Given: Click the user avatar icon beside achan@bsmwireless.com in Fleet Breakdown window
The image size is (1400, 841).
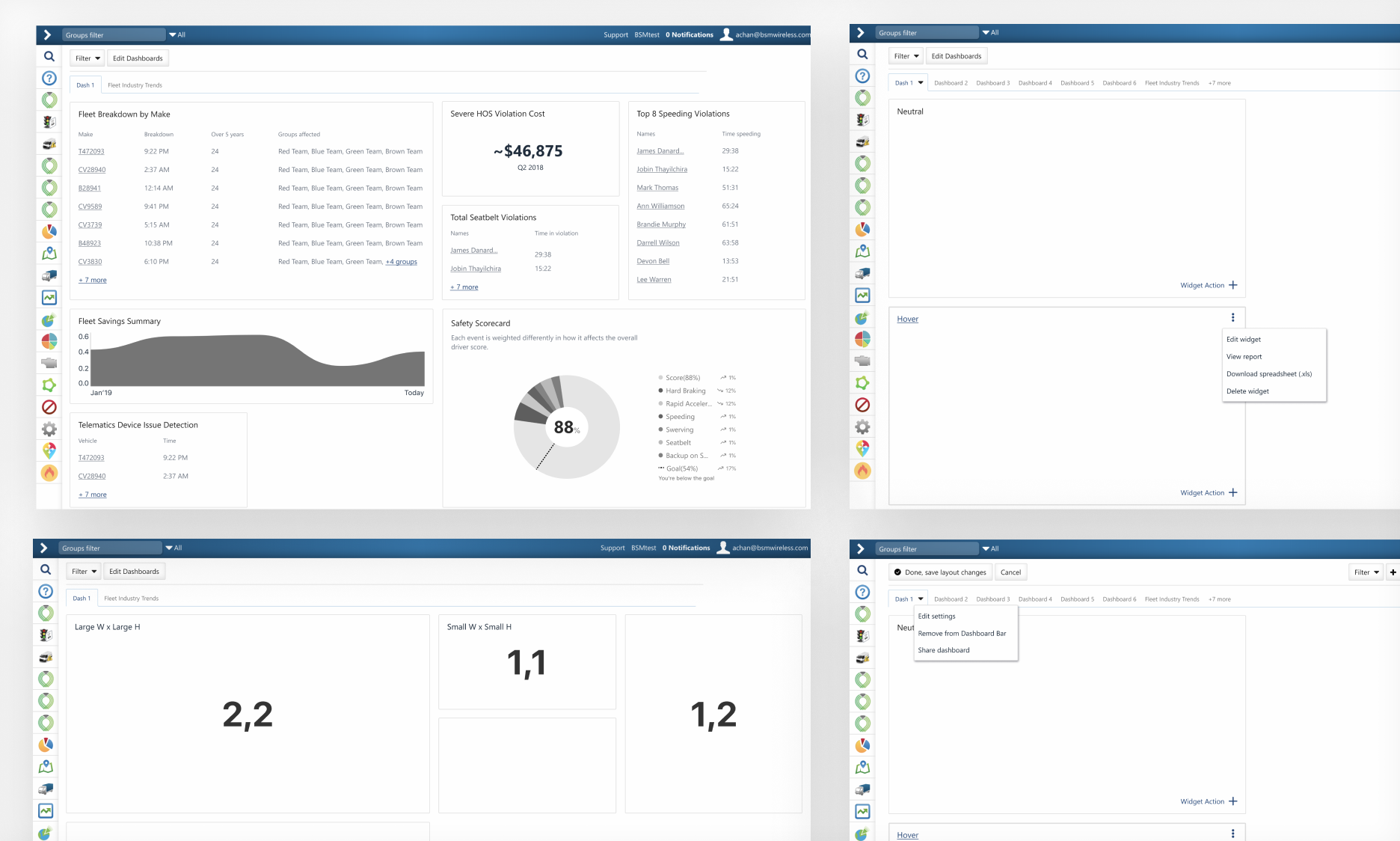Looking at the screenshot, I should pos(725,34).
